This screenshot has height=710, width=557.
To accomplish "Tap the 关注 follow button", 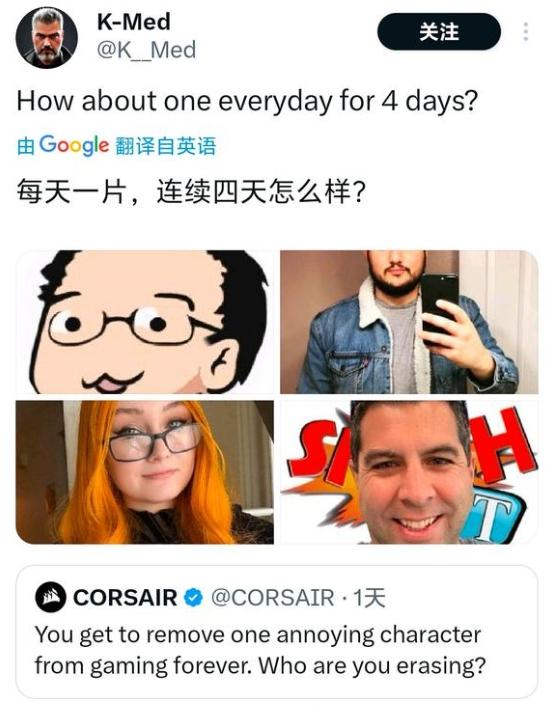I will (439, 32).
